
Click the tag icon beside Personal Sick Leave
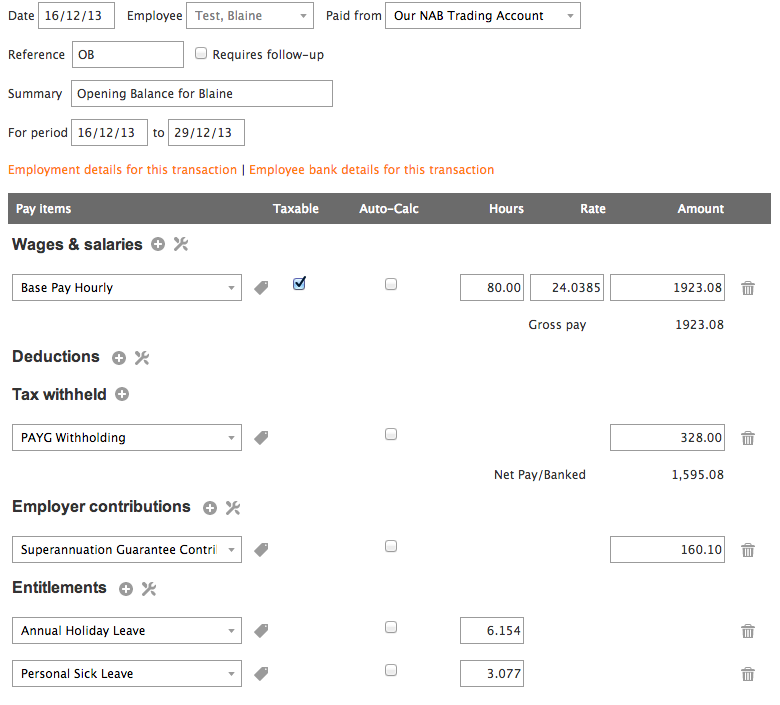point(261,674)
